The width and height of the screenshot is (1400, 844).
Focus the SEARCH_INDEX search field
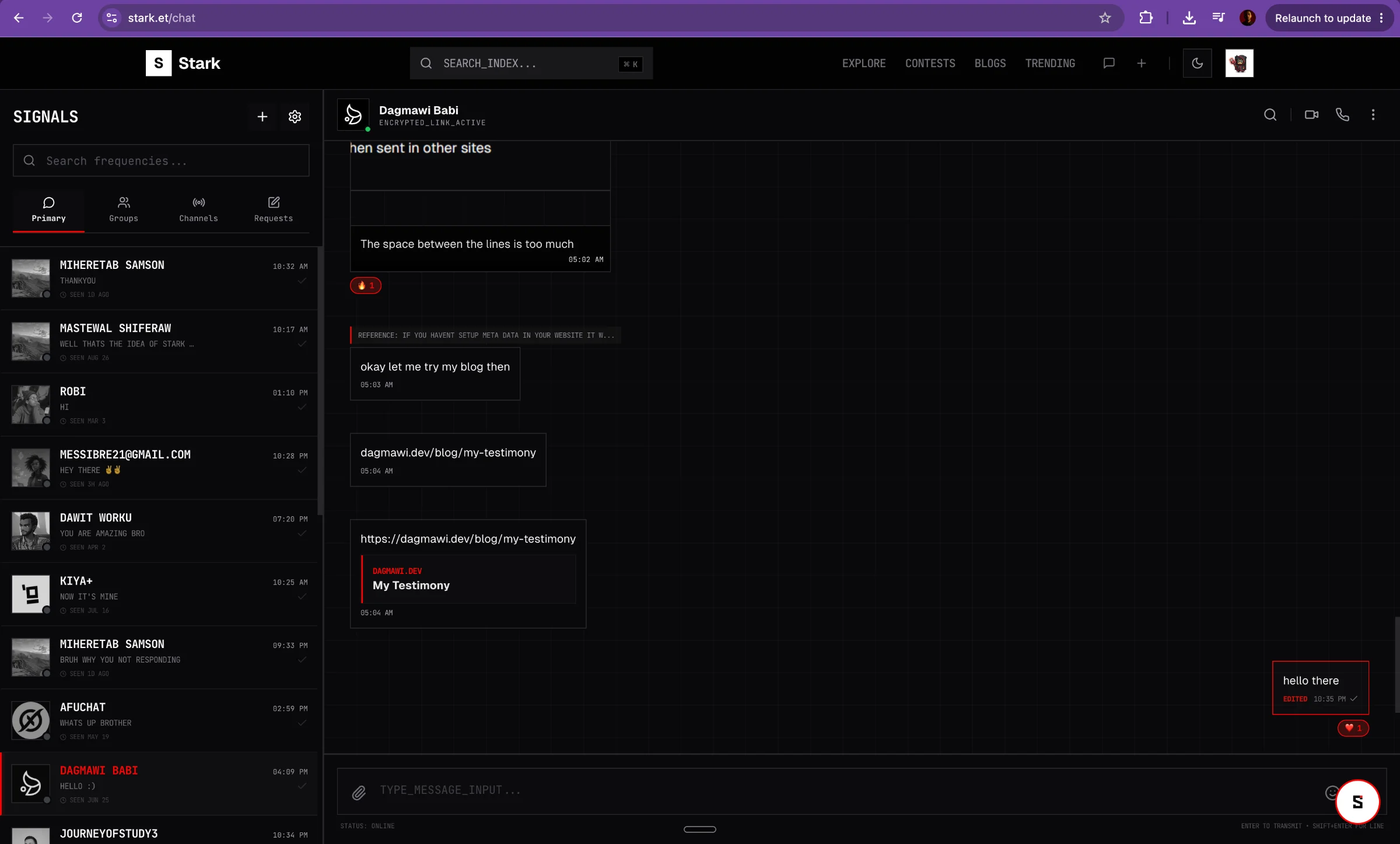coord(531,63)
